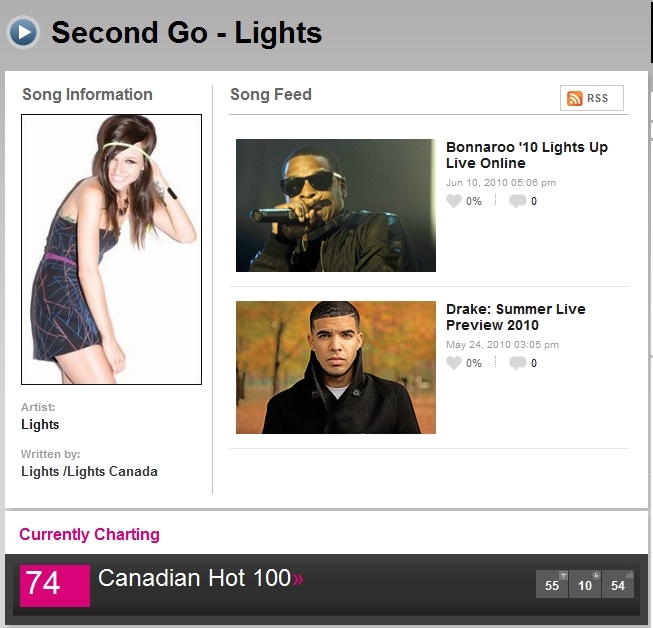Viewport: 653px width, 628px height.
Task: Click the Second Go - Lights song title
Action: click(x=187, y=33)
